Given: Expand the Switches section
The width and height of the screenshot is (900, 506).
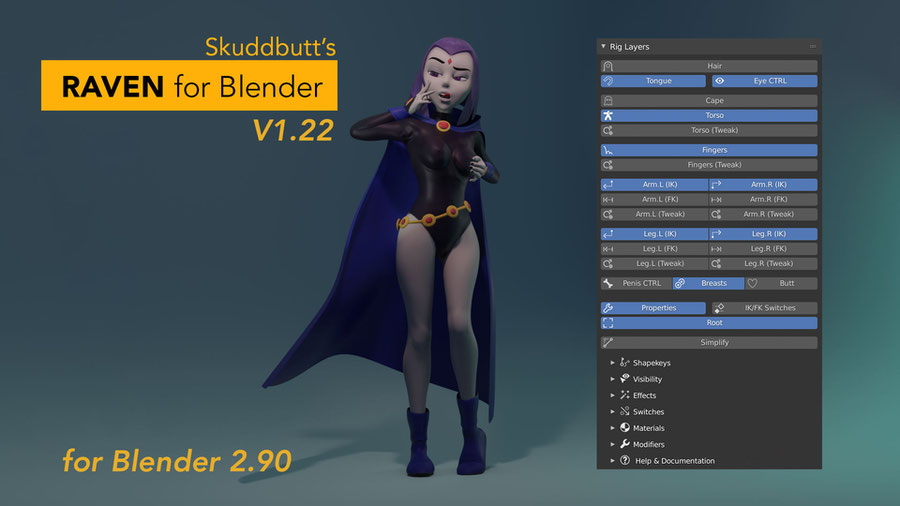Looking at the screenshot, I should pos(612,411).
